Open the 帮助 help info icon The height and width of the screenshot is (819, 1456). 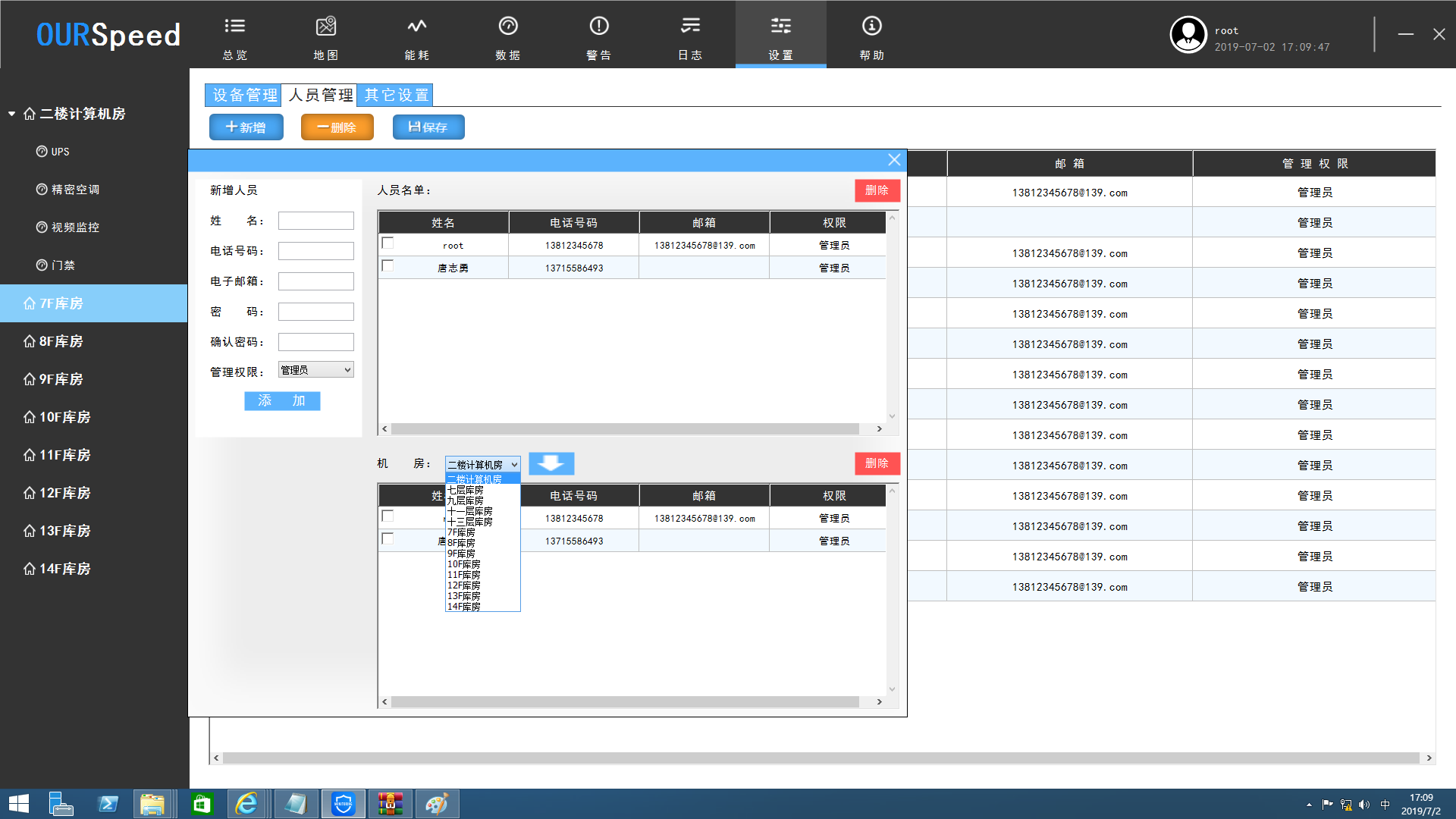pos(872,27)
